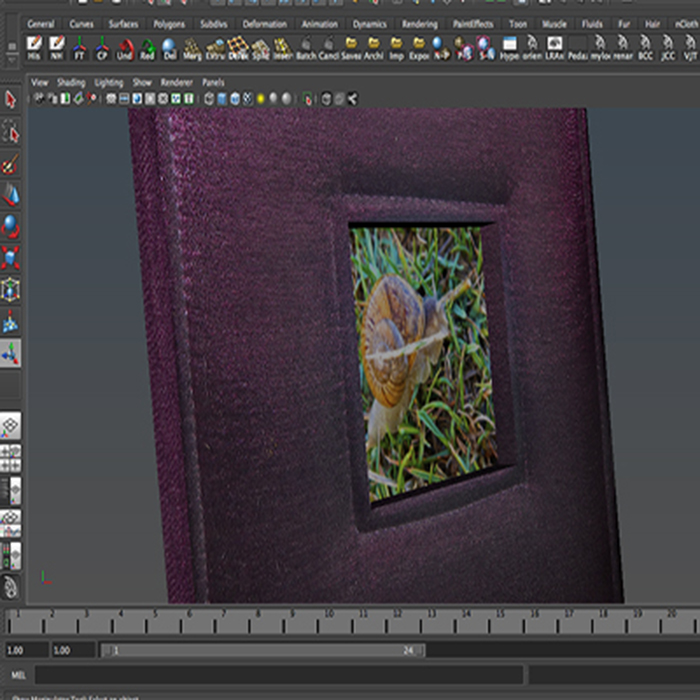The height and width of the screenshot is (700, 700).
Task: Select the Show Manipulator tool
Action: [x=11, y=353]
